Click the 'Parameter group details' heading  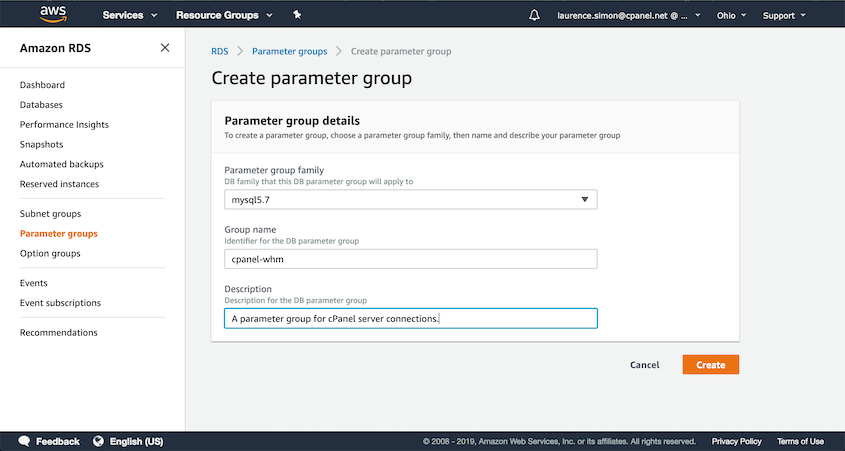tap(292, 120)
